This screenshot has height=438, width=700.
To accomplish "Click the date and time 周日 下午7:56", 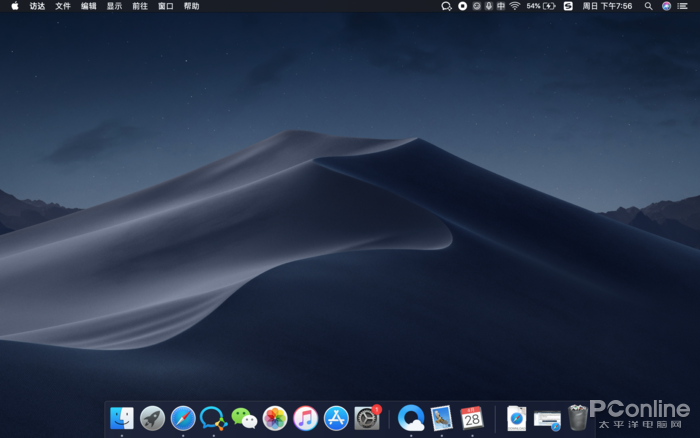I will pyautogui.click(x=607, y=6).
